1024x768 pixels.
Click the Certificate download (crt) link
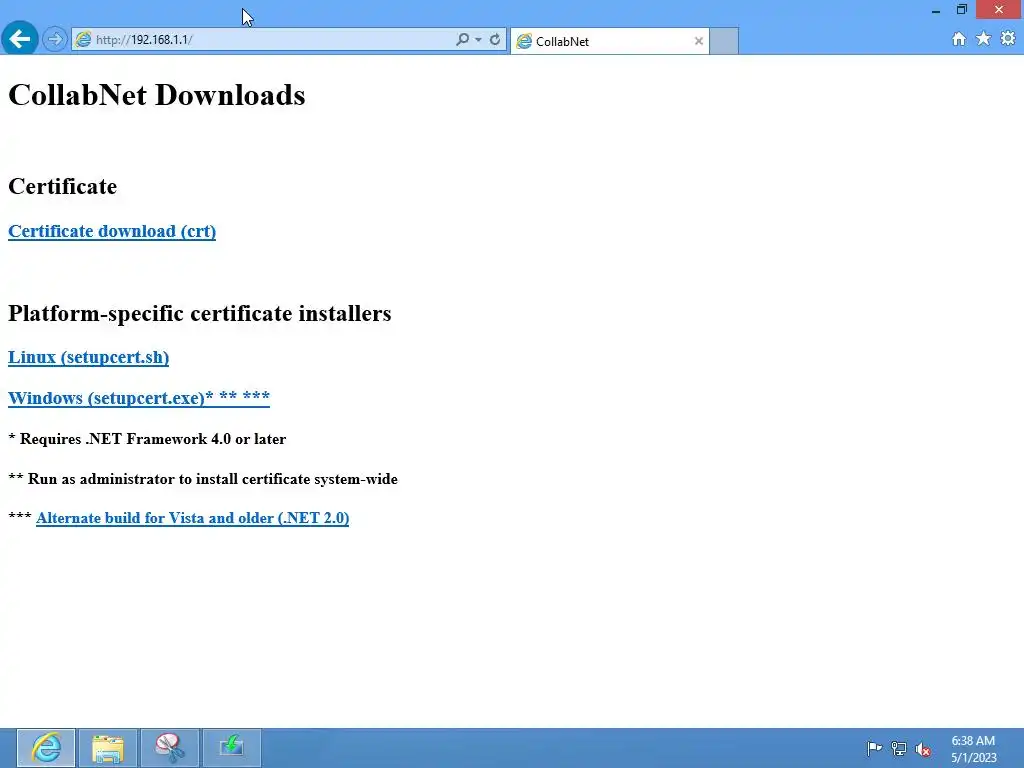[112, 231]
